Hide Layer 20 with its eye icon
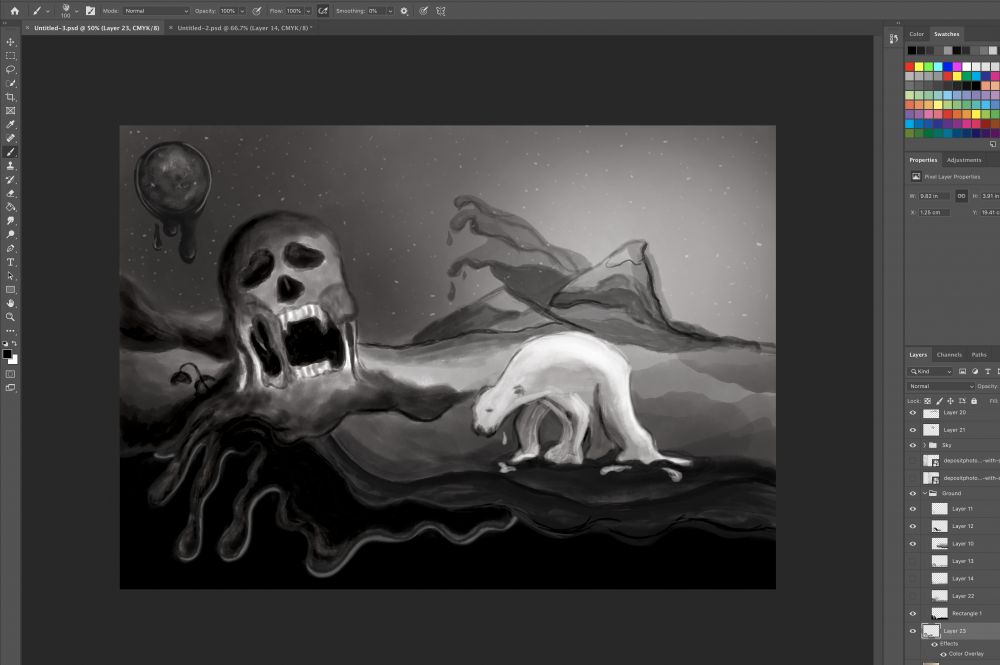The width and height of the screenshot is (1000, 665). coord(912,412)
